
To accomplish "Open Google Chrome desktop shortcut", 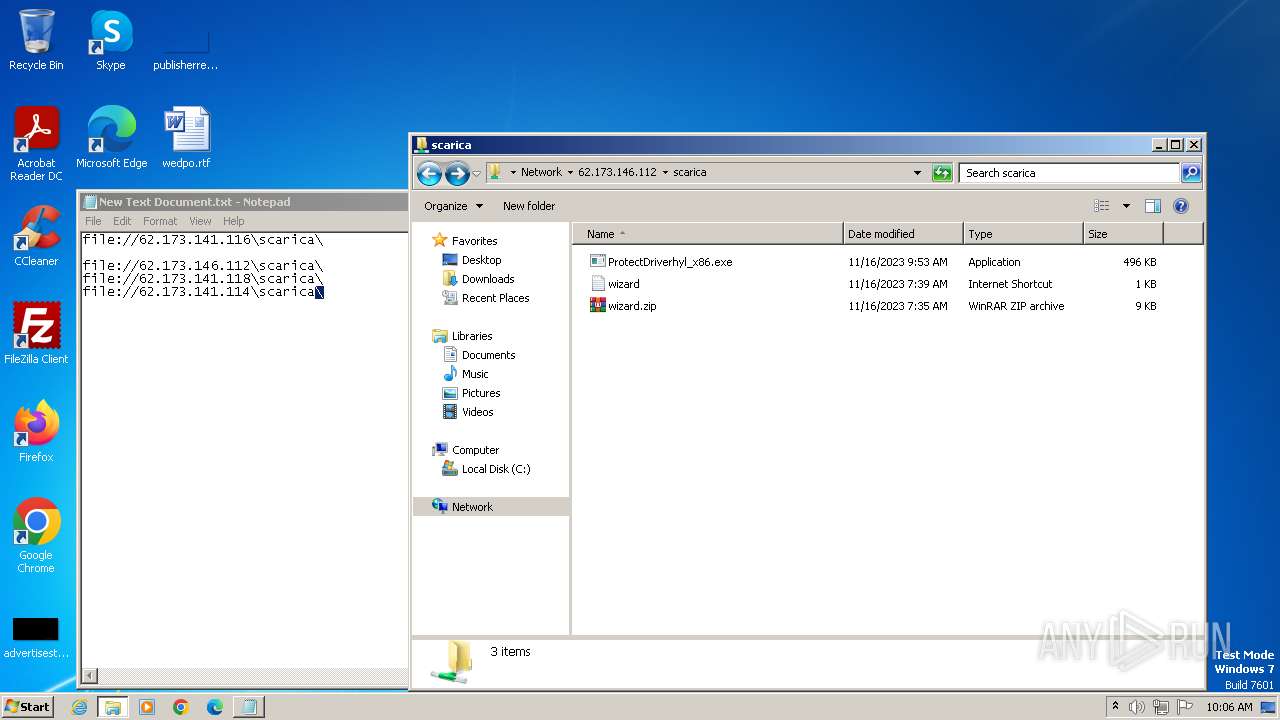I will pyautogui.click(x=36, y=536).
